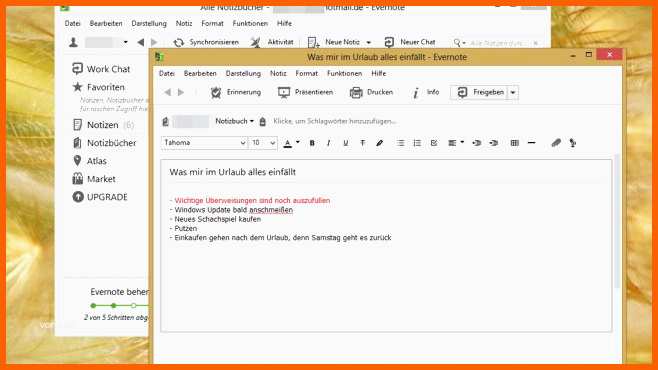Select Favoriten in main window sidebar

(99, 87)
